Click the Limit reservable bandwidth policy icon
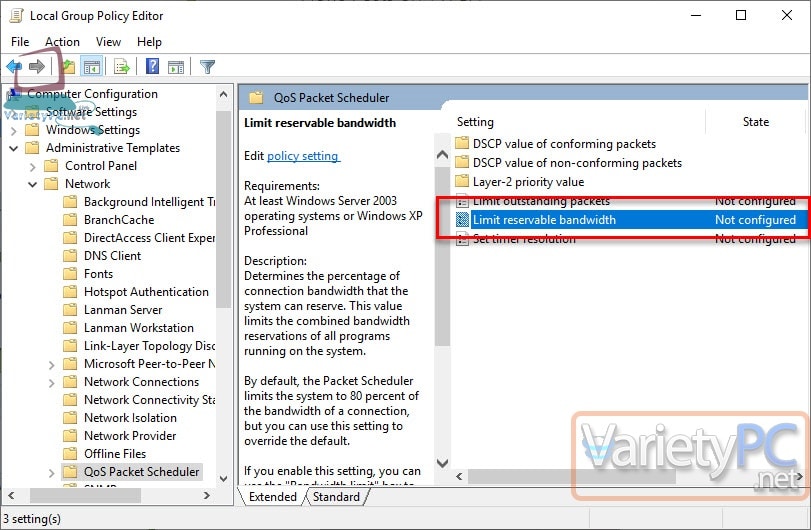 point(462,220)
